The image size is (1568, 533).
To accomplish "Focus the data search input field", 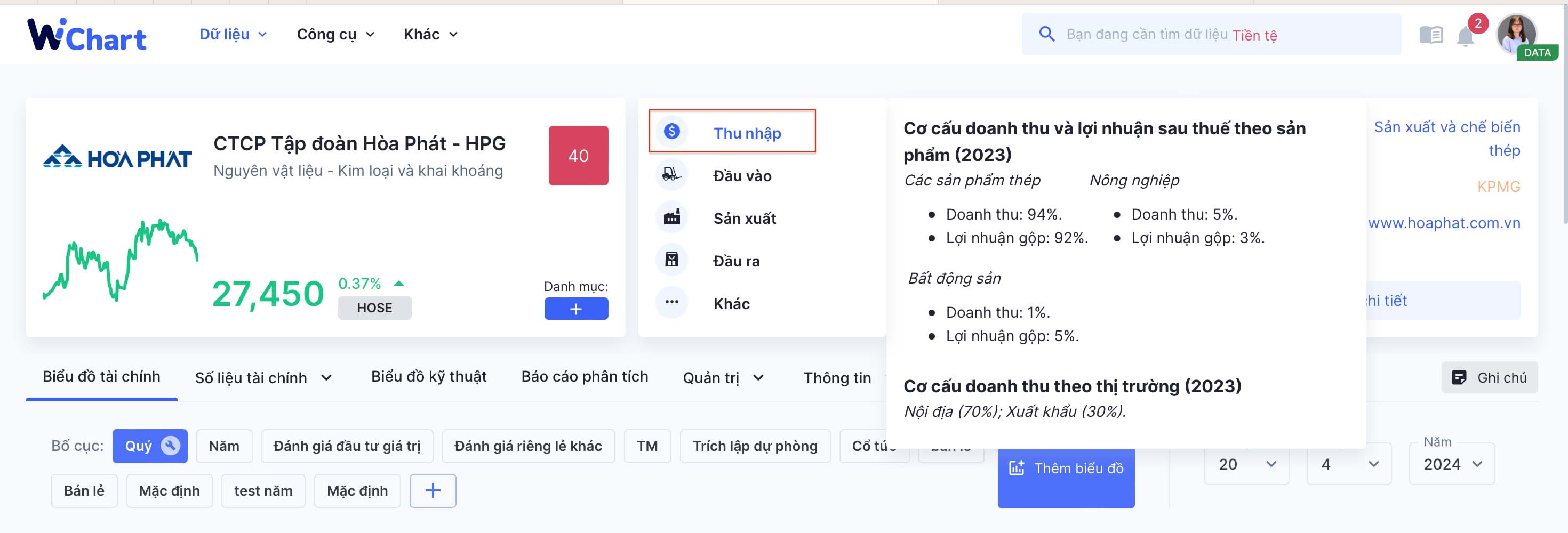I will pos(1211,34).
